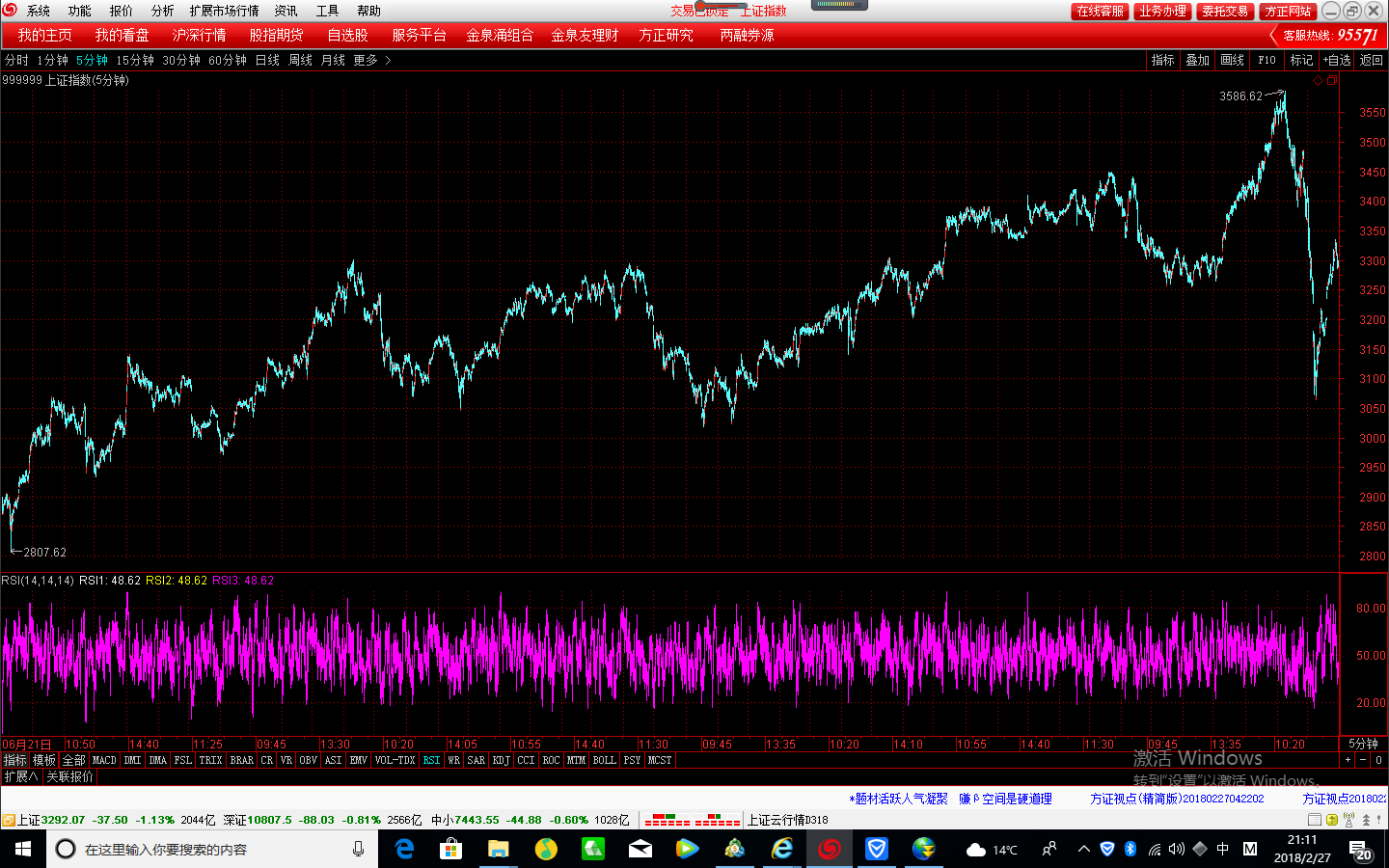Switch chart to 日线 daily view
This screenshot has height=868, width=1389.
267,60
